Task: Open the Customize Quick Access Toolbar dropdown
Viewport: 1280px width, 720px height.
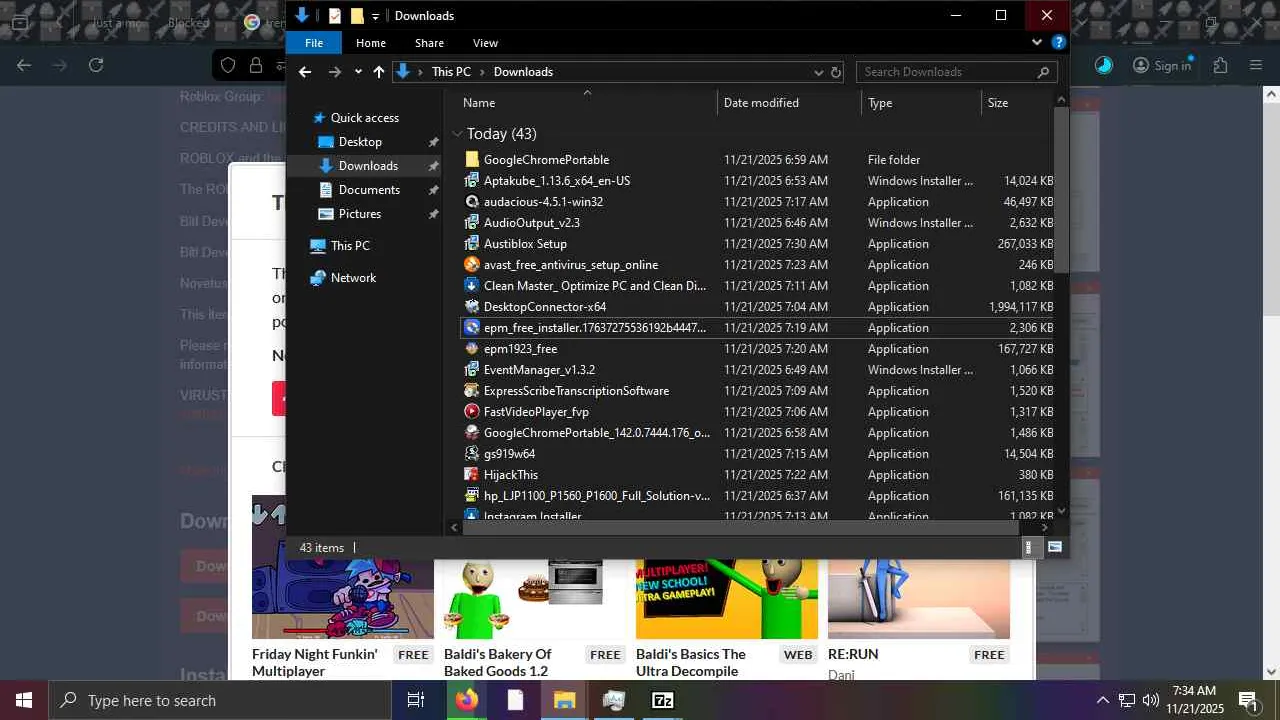Action: [376, 16]
